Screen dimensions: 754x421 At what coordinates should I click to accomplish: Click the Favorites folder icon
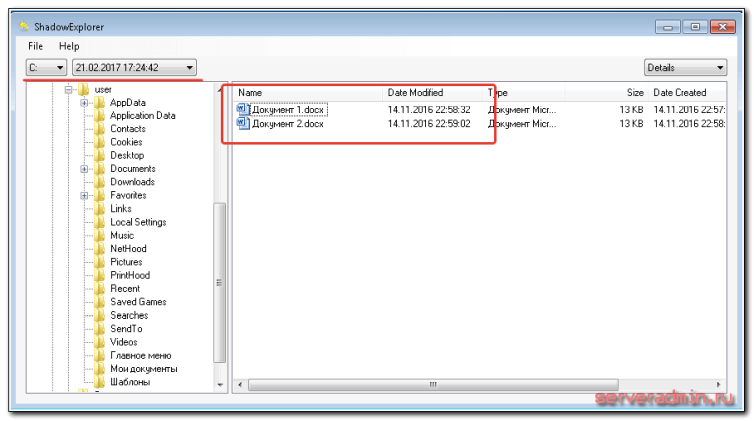click(x=100, y=195)
